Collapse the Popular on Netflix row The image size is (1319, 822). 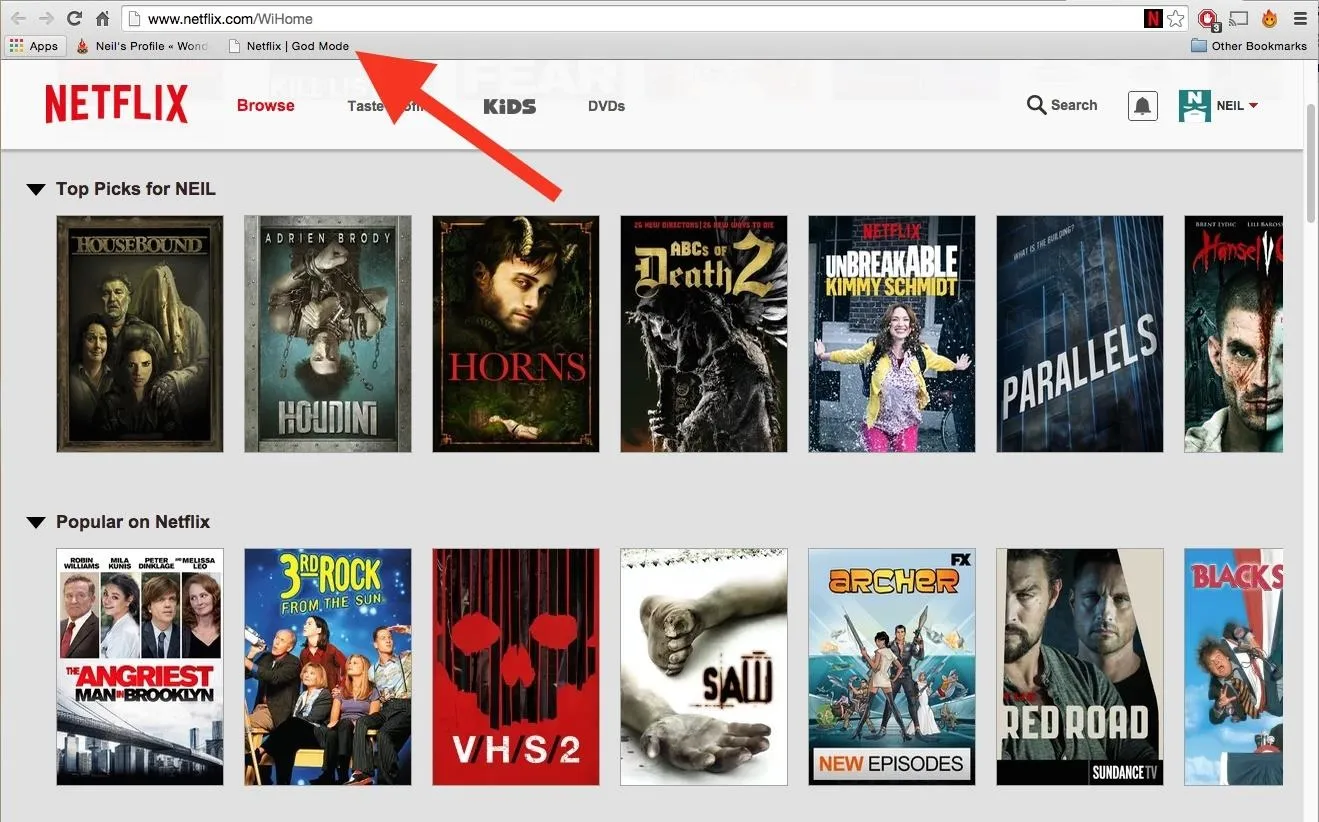pyautogui.click(x=36, y=522)
